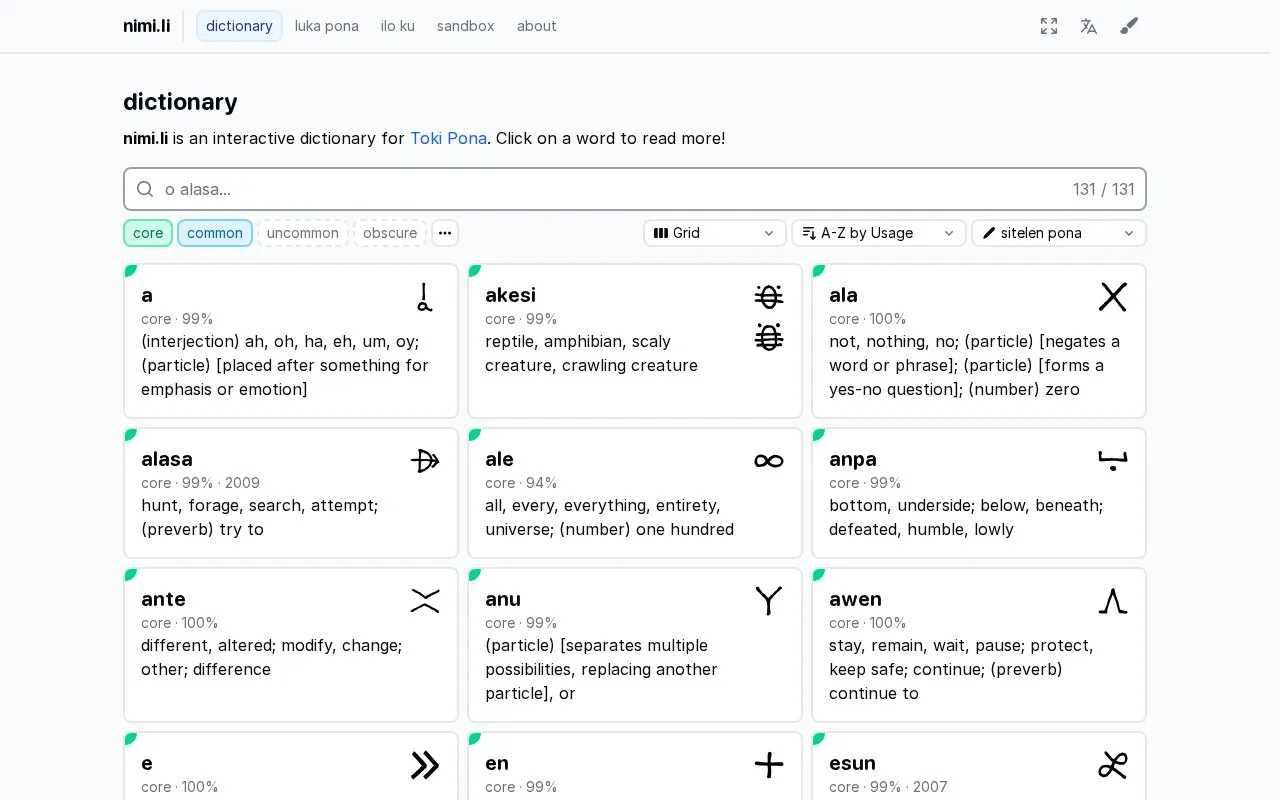
Task: Enable the obscure category filter
Action: point(390,233)
